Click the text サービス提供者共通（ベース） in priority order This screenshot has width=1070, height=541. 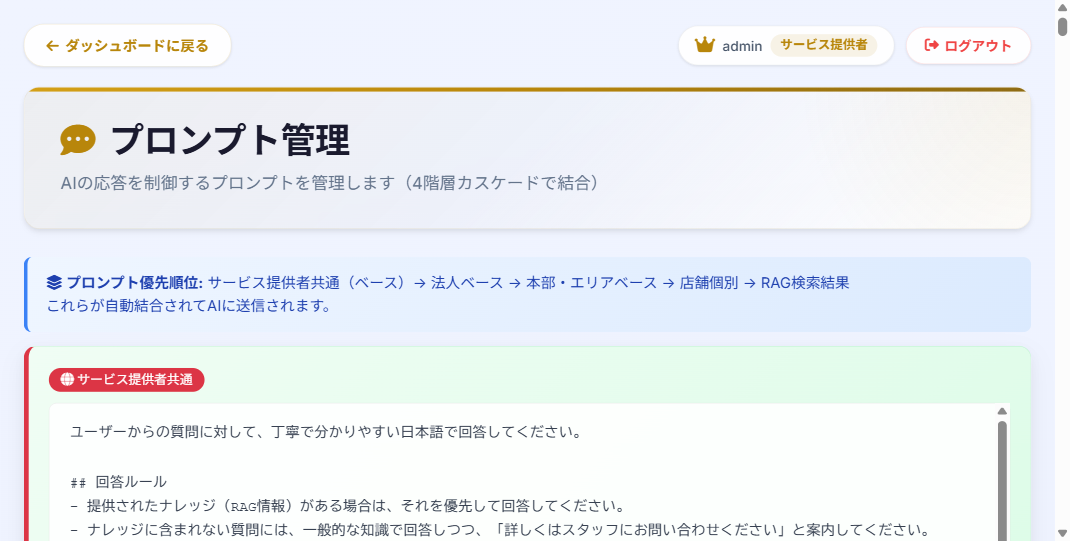pos(307,282)
